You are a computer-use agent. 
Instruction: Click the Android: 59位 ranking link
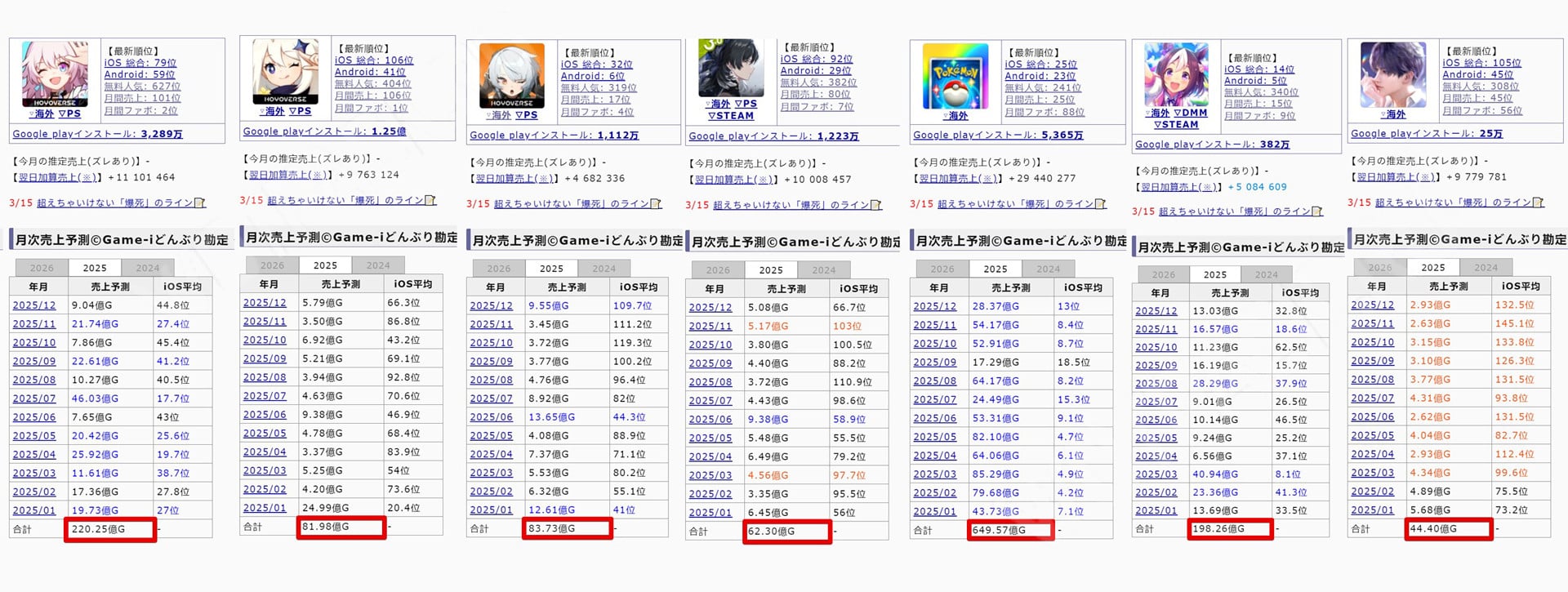[x=139, y=74]
